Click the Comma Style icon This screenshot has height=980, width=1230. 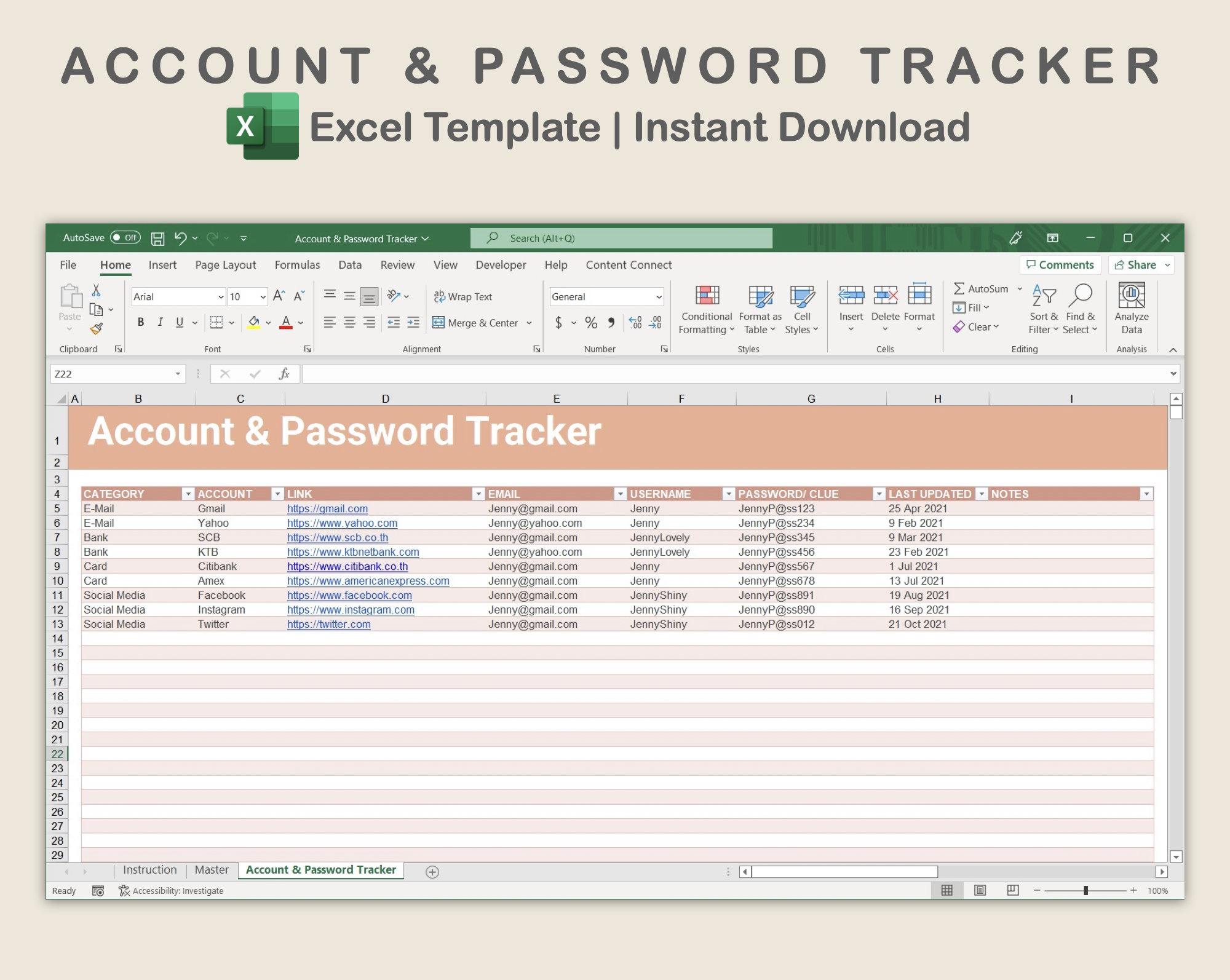[x=611, y=322]
